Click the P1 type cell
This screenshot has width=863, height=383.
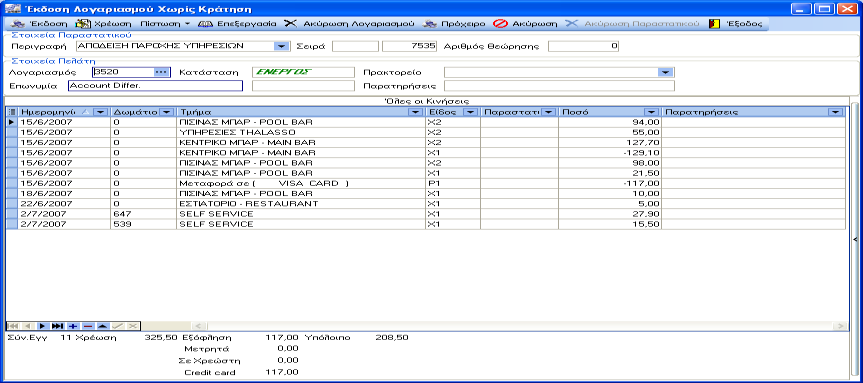(x=454, y=183)
